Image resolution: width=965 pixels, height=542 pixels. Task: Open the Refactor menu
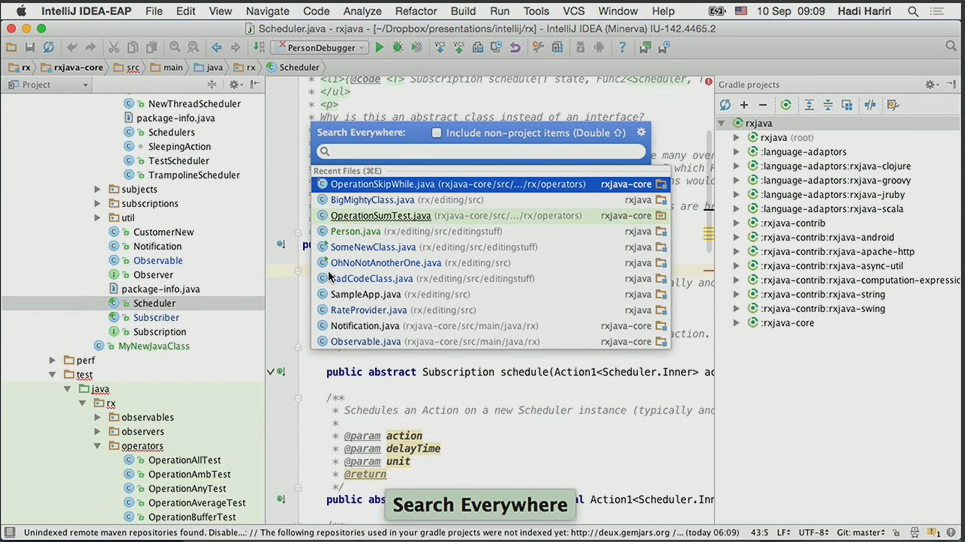pyautogui.click(x=416, y=11)
